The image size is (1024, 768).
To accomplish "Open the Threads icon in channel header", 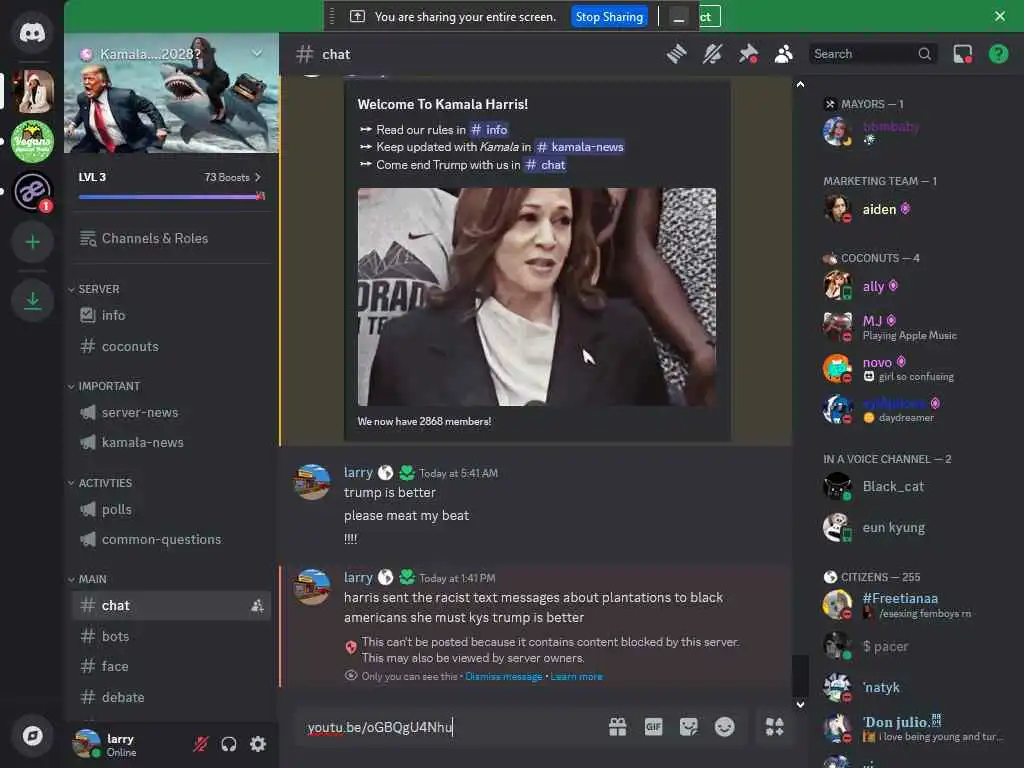I will click(677, 54).
